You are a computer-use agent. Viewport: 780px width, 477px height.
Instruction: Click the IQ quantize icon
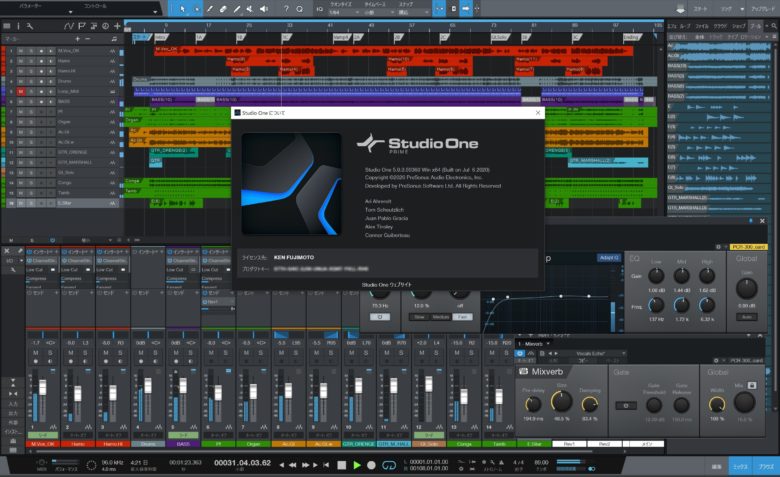(x=320, y=8)
